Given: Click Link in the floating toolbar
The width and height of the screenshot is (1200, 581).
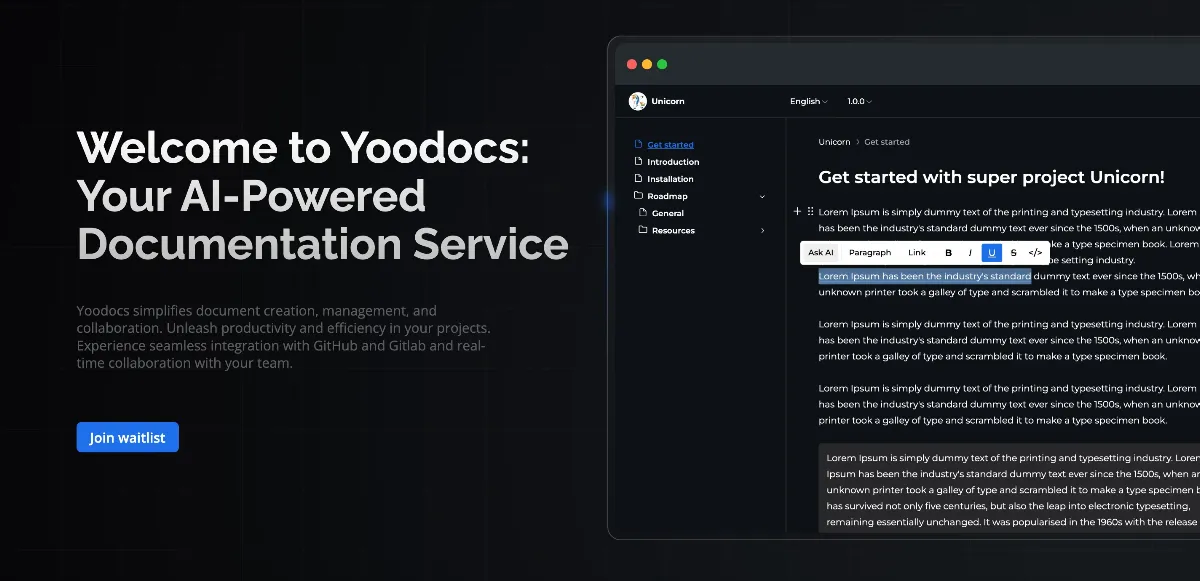Looking at the screenshot, I should click(917, 253).
